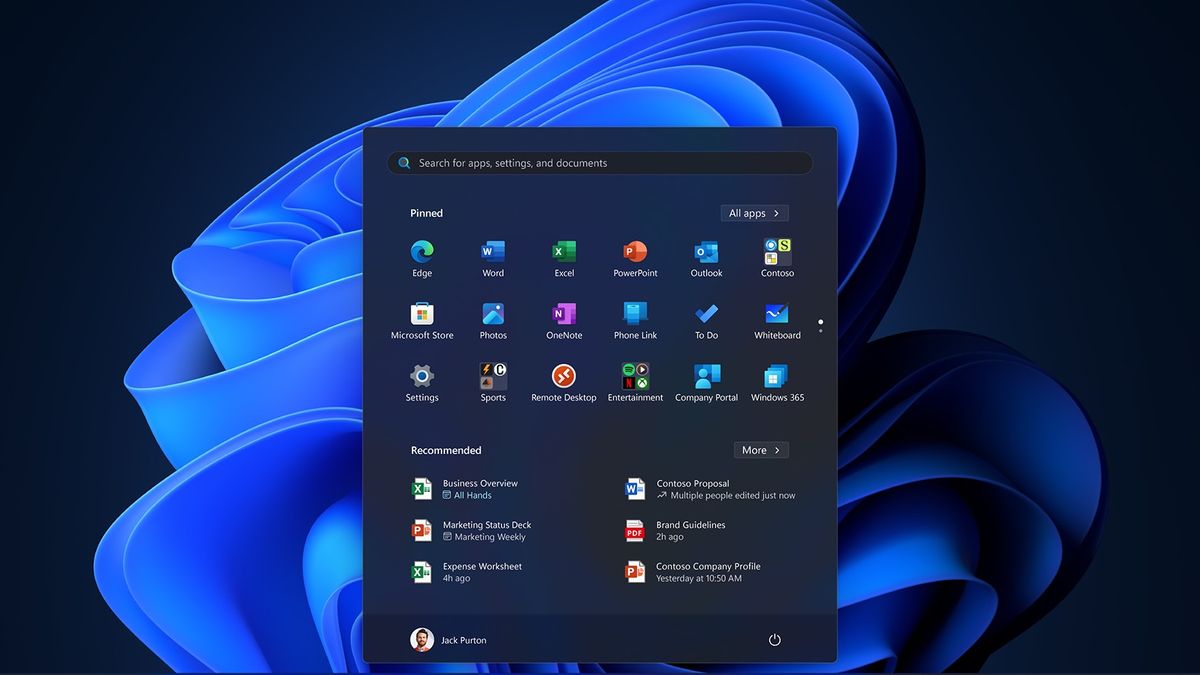Go to the second pinned apps page dot
Screen dimensions: 1200x675
(820, 330)
